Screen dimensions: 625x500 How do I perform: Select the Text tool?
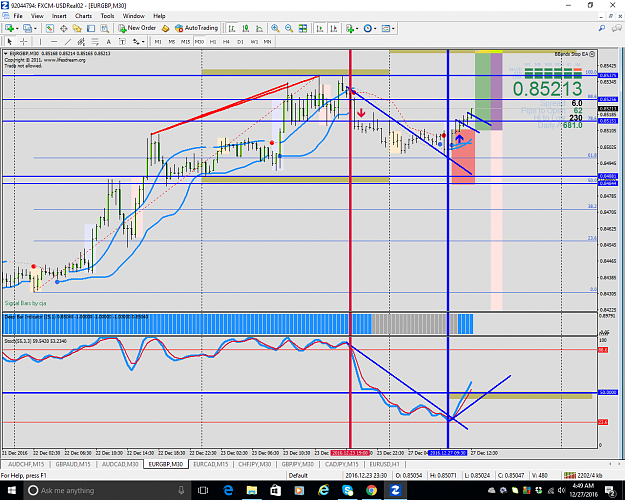pos(108,41)
